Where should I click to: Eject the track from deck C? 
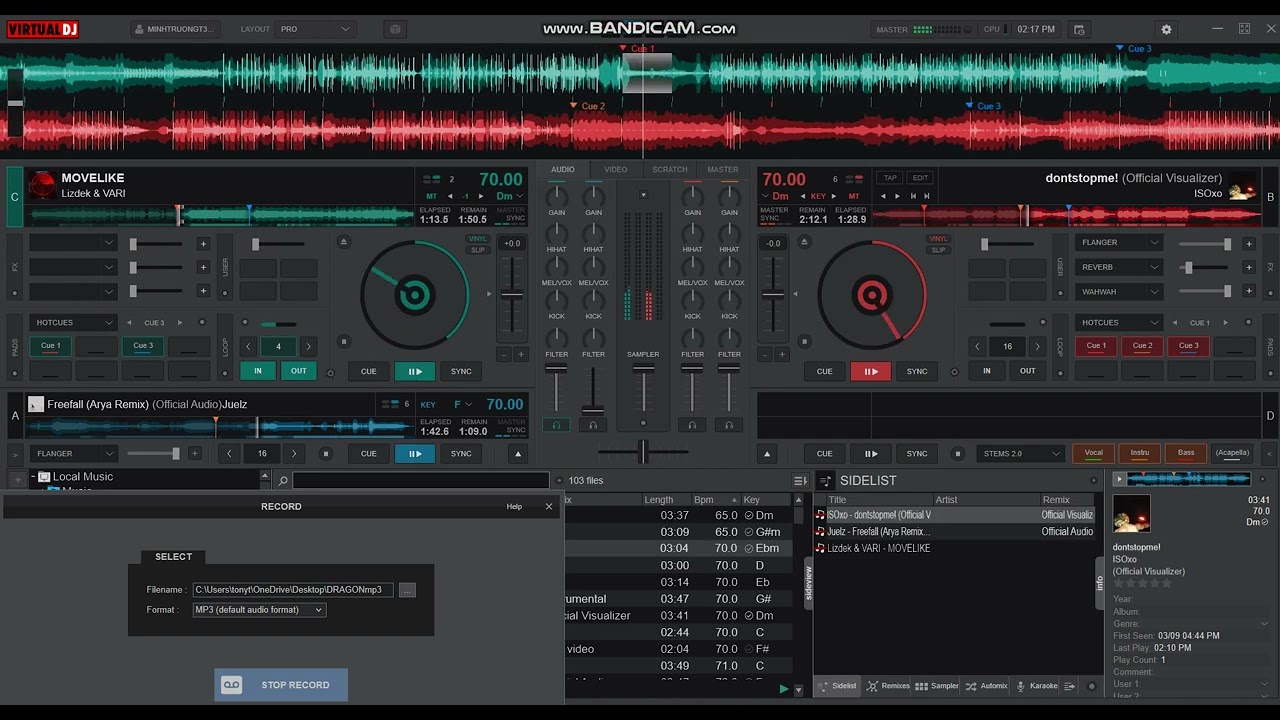click(x=344, y=242)
